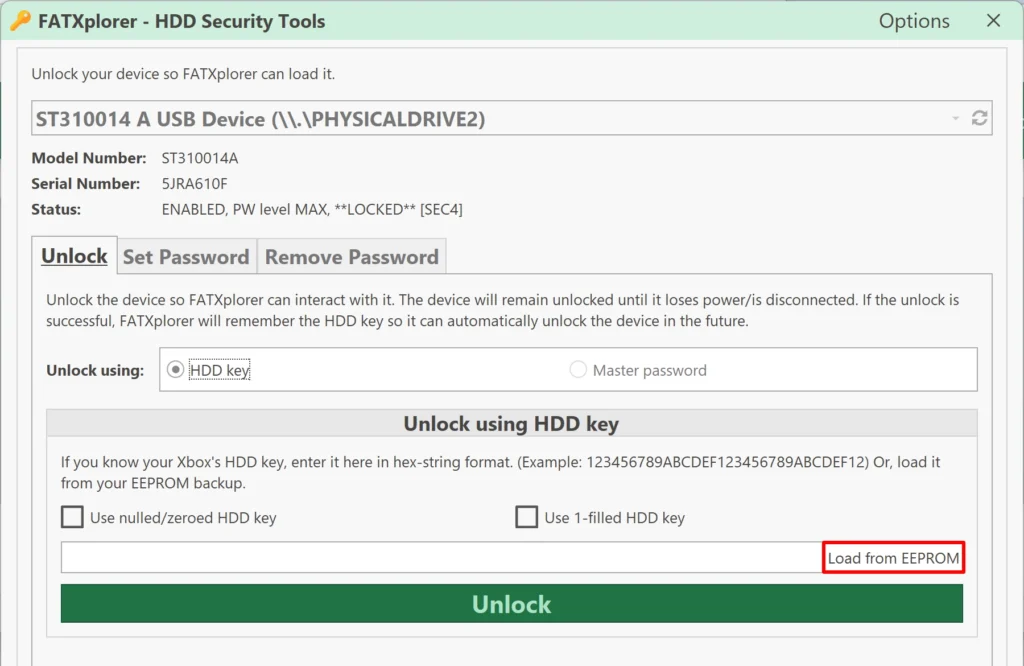Click the FATXplorer key icon in the title bar
1024x666 pixels.
(21, 20)
